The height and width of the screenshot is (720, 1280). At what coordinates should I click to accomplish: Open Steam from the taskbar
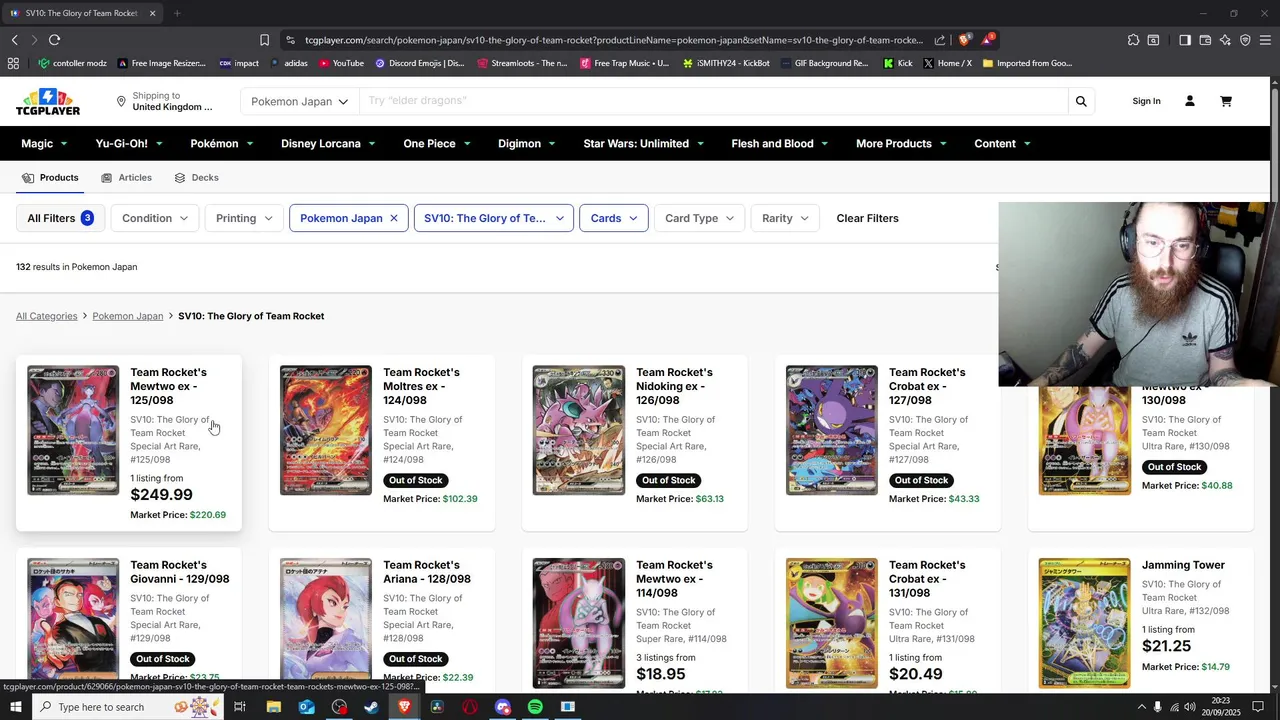pos(371,707)
